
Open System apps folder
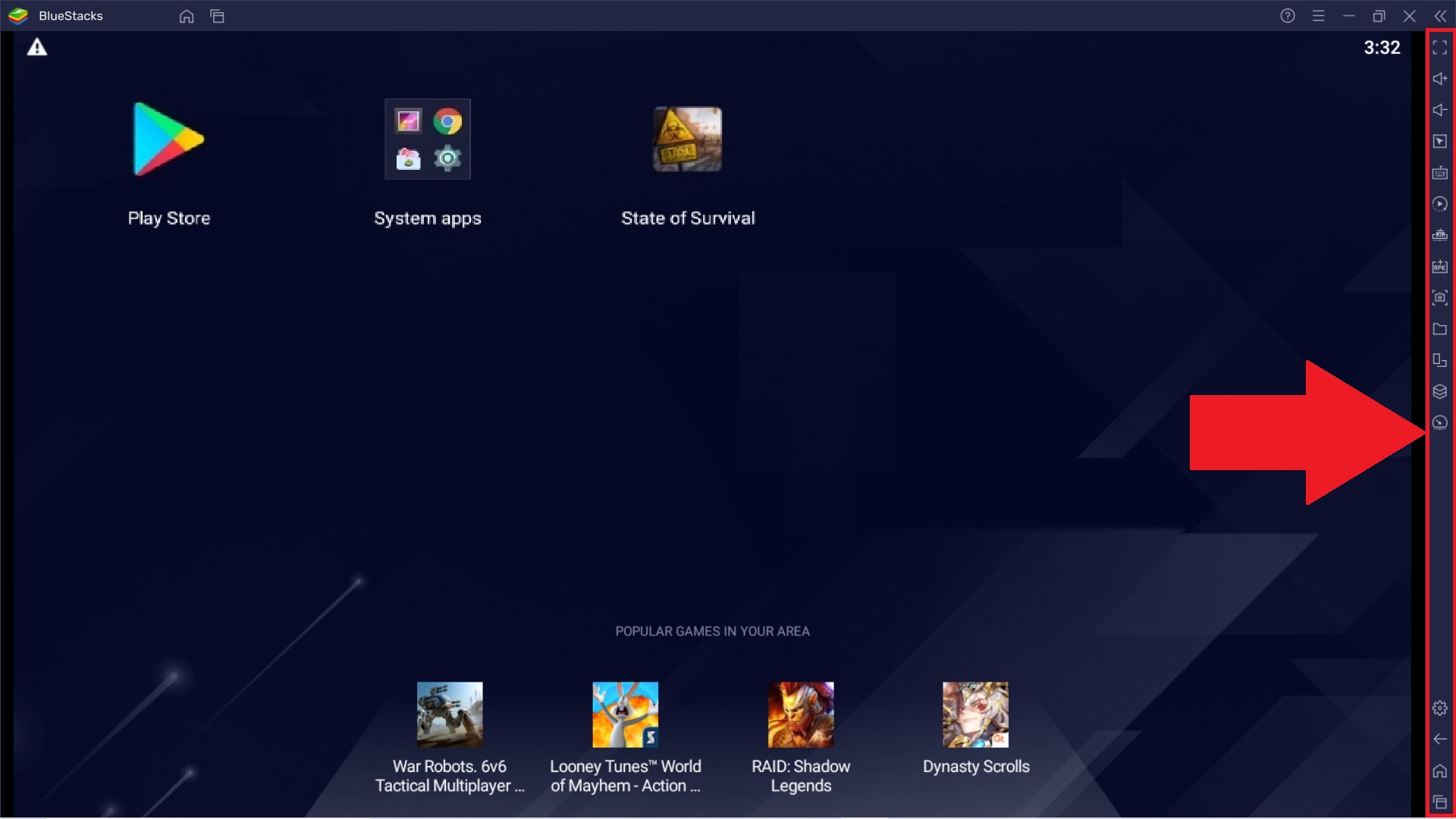coord(427,139)
